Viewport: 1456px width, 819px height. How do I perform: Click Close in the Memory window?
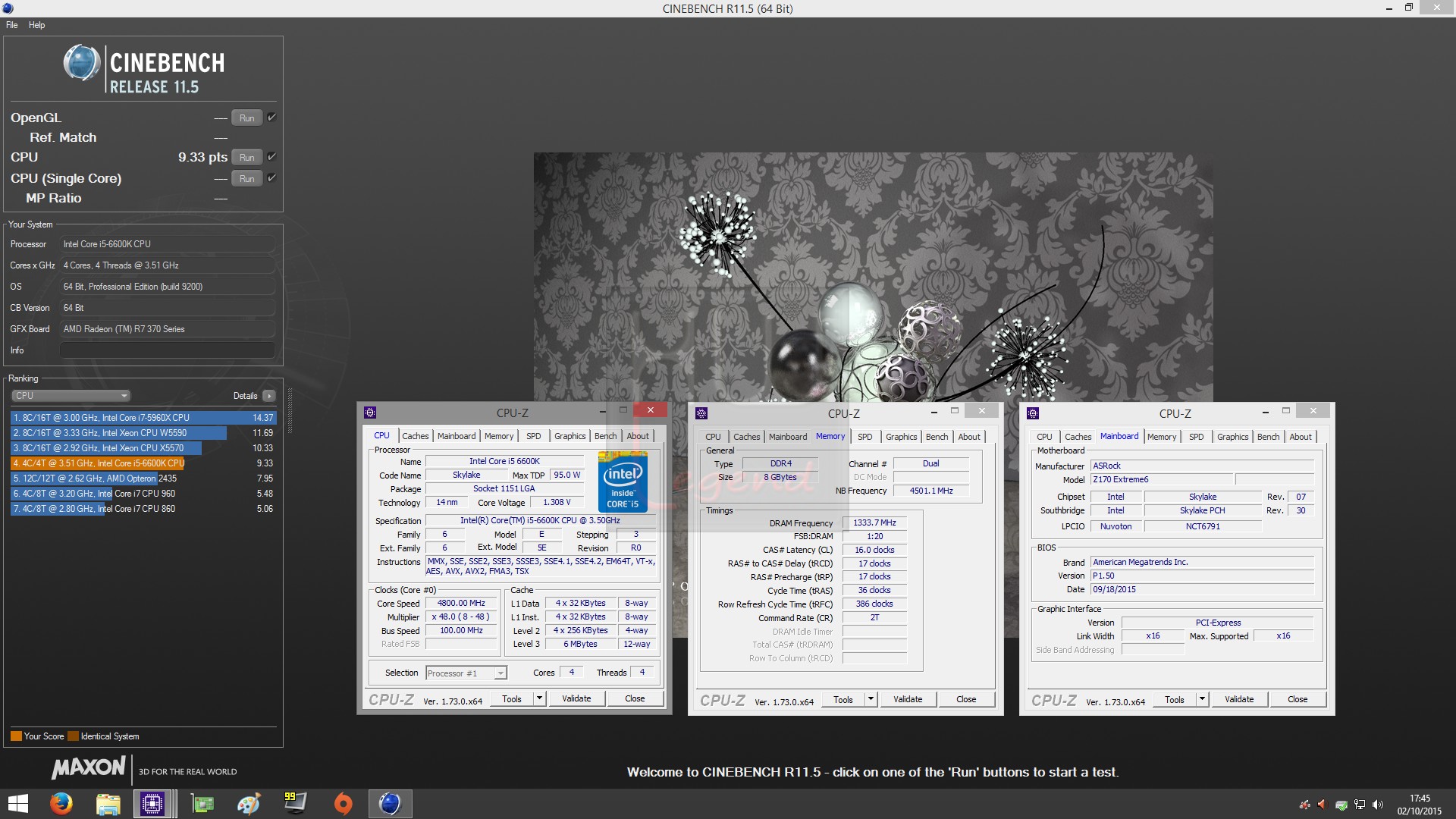click(966, 699)
